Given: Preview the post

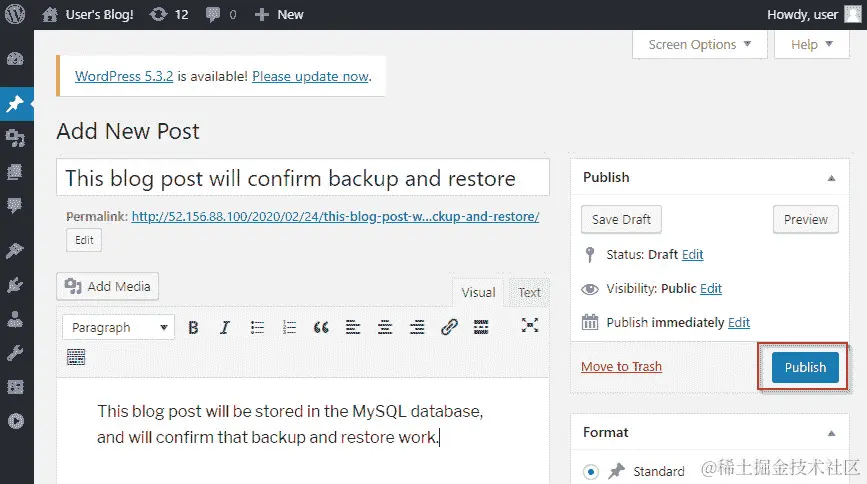Looking at the screenshot, I should pos(806,220).
